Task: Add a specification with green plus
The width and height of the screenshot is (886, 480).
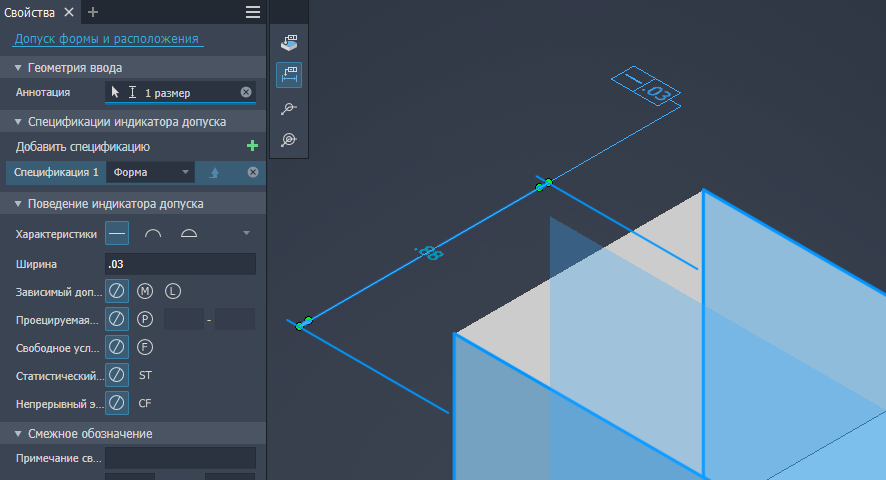Action: pyautogui.click(x=253, y=146)
